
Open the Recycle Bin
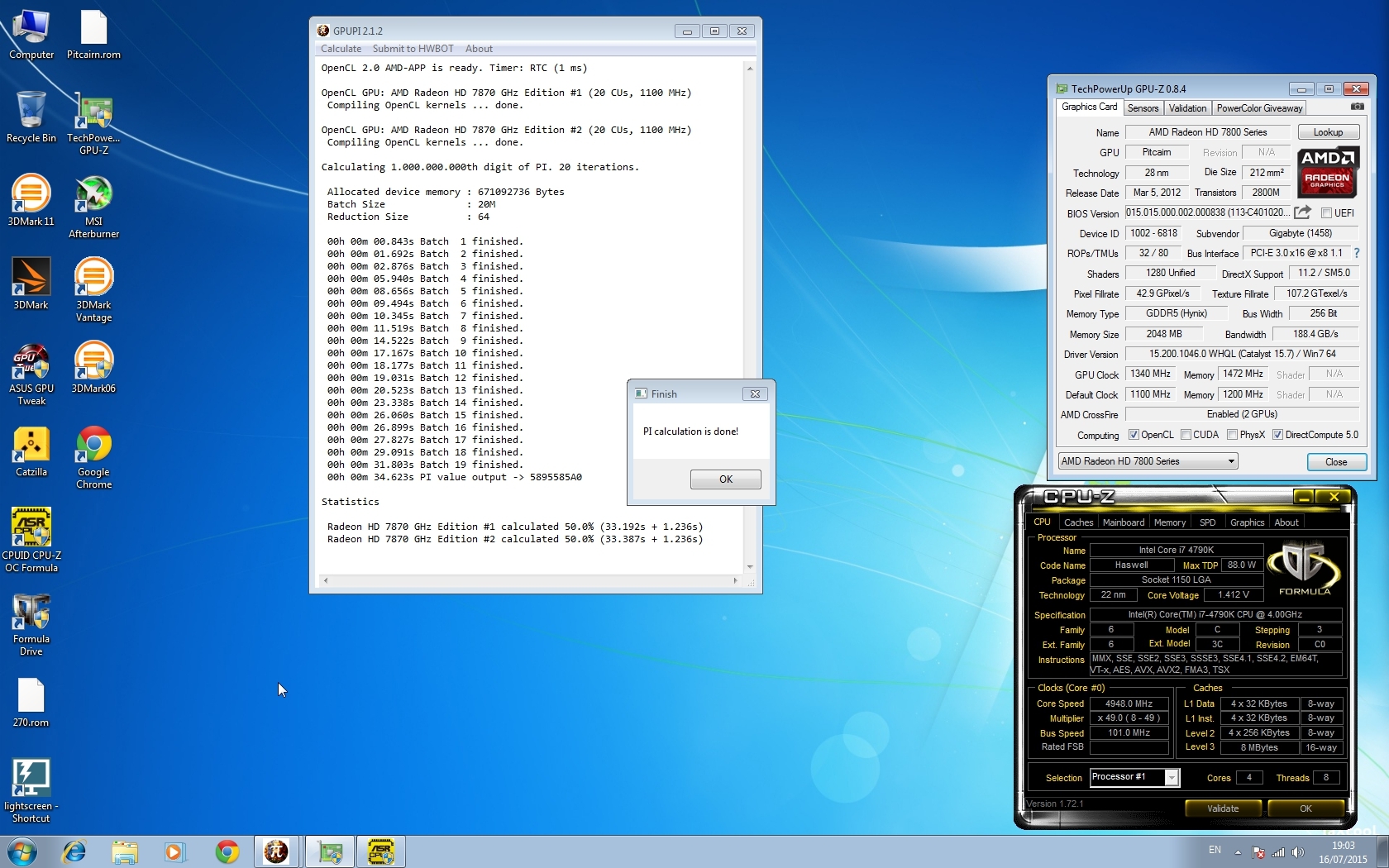click(31, 117)
